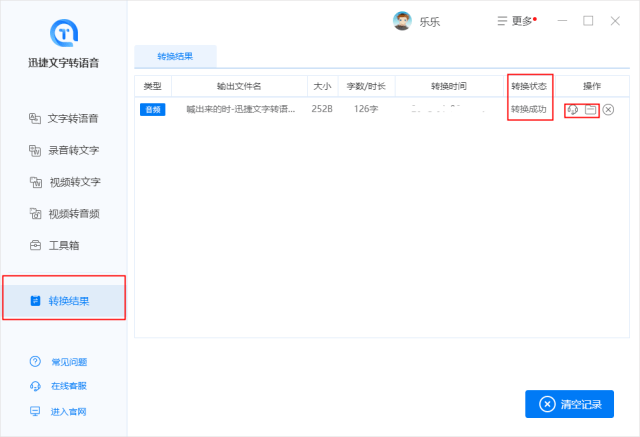Delete the record with the circled X icon

click(x=608, y=109)
